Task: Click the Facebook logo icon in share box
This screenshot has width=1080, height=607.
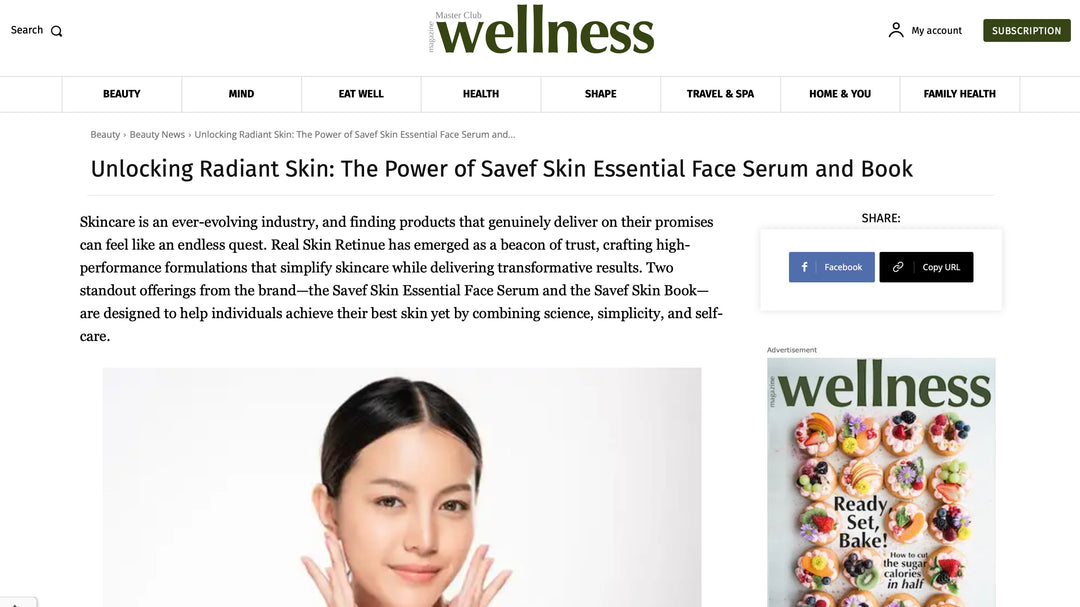Action: pos(804,267)
